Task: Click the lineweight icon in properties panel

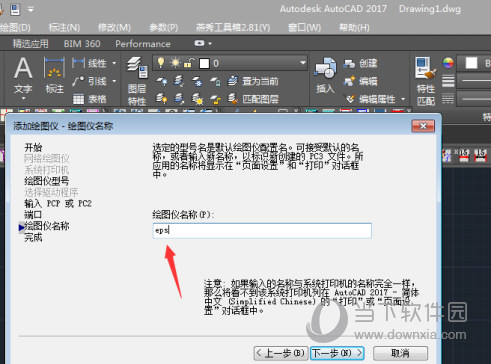Action: coord(448,81)
